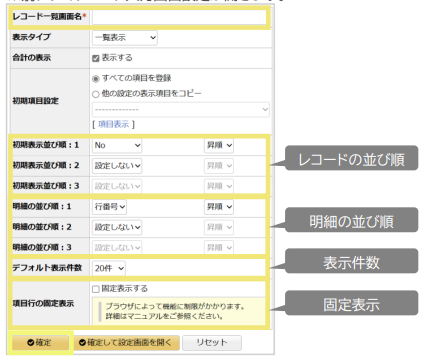Click the 項目行の固定表示 label
The height and width of the screenshot is (360, 421).
pos(43,303)
